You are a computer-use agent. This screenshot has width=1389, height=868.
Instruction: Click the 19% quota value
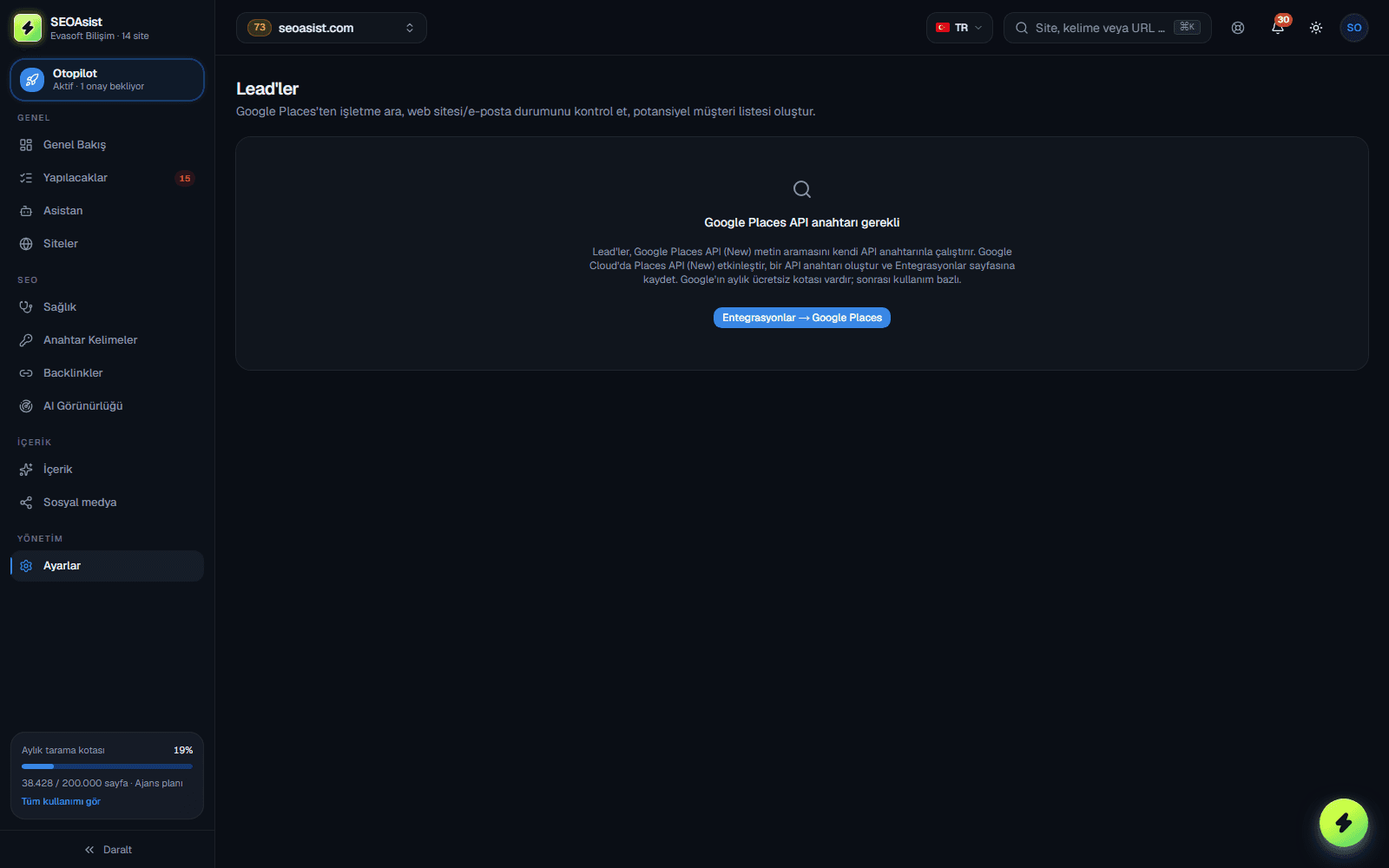coord(183,750)
